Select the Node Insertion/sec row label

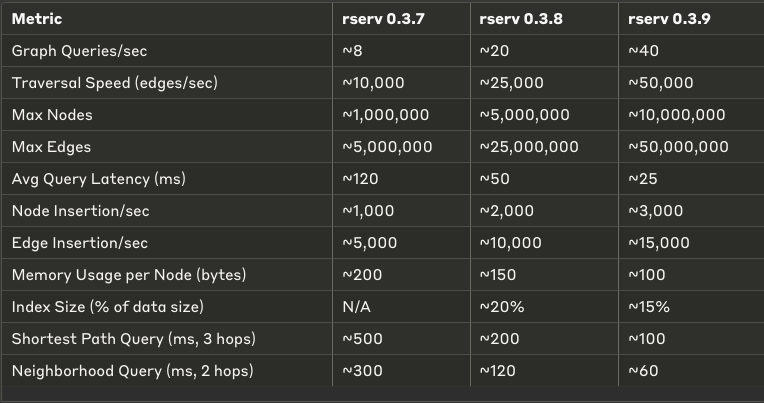[80, 211]
